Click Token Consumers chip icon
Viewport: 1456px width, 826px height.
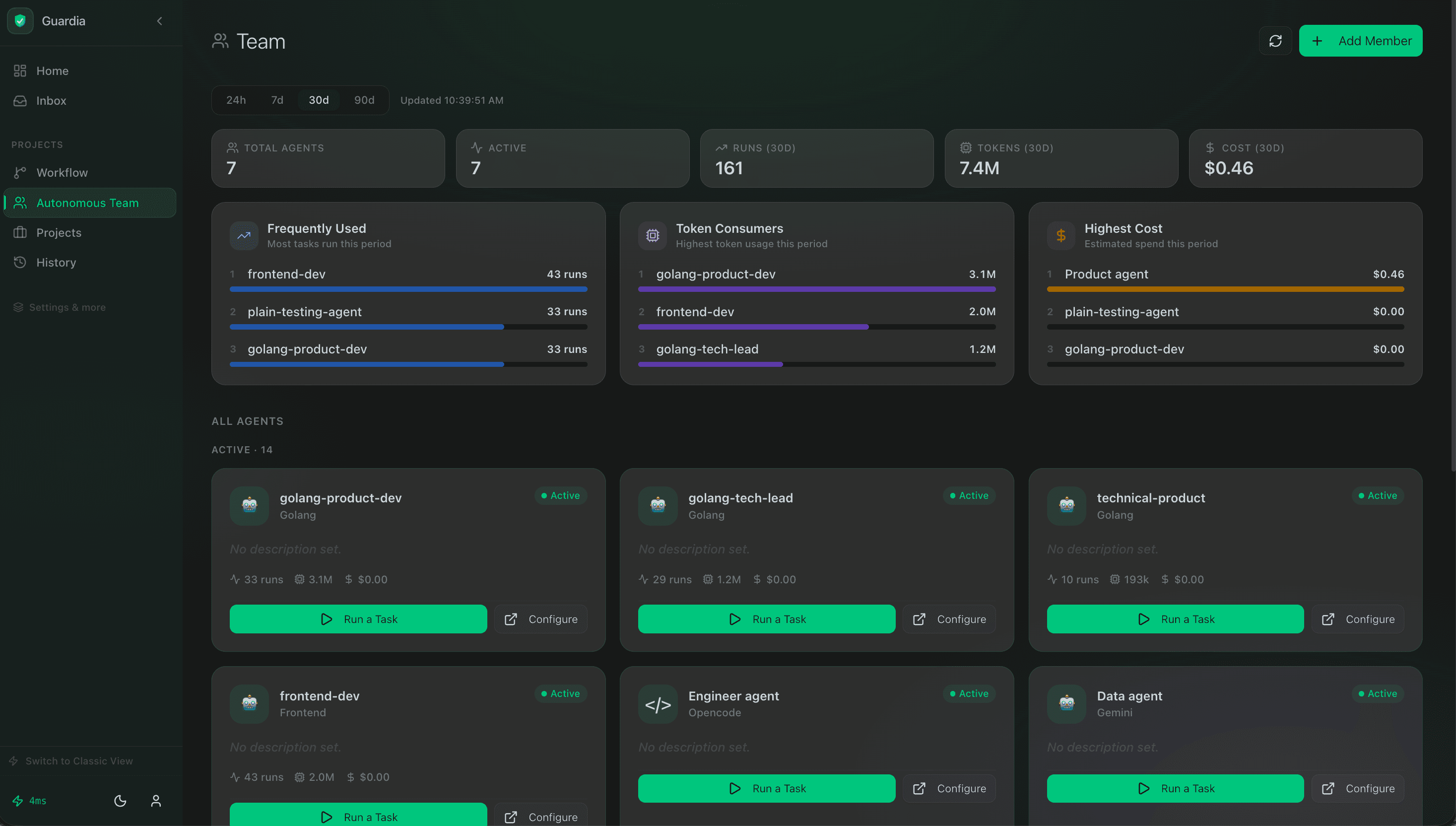[653, 235]
